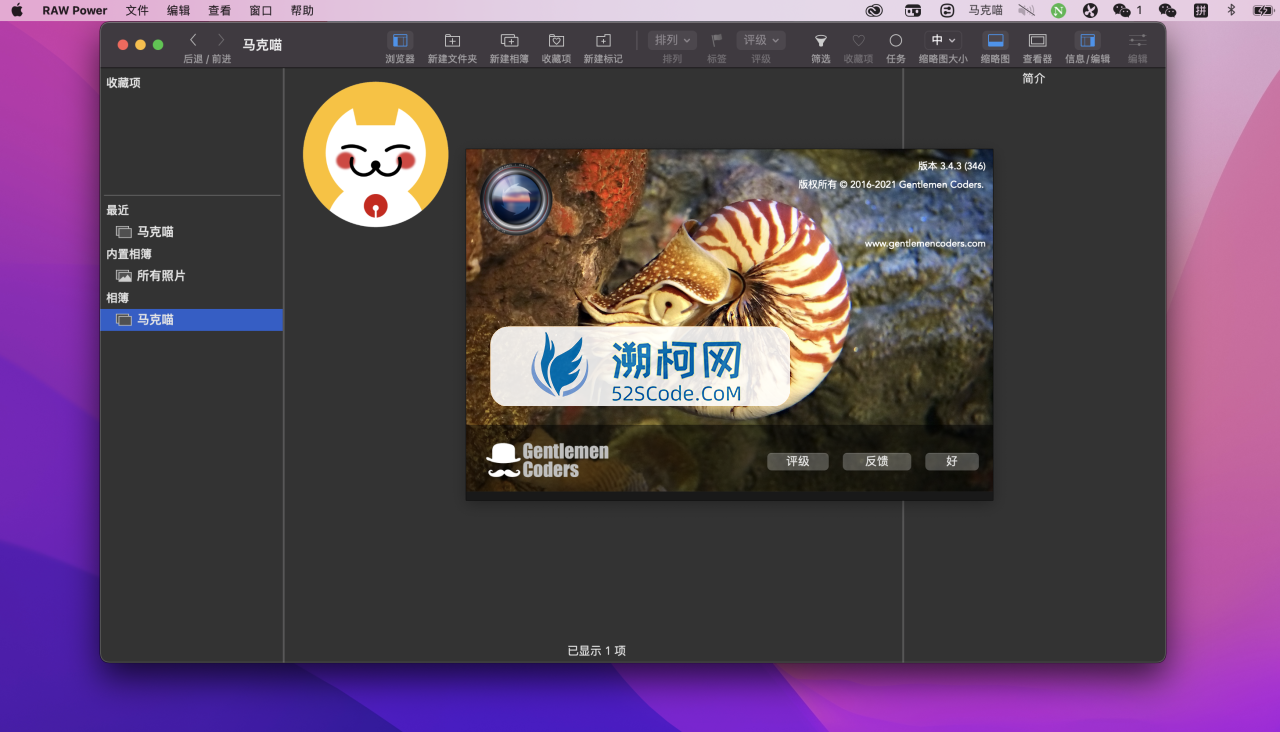The width and height of the screenshot is (1280, 732).
Task: Open the 评级 rating dropdown in toolbar
Action: (x=761, y=40)
